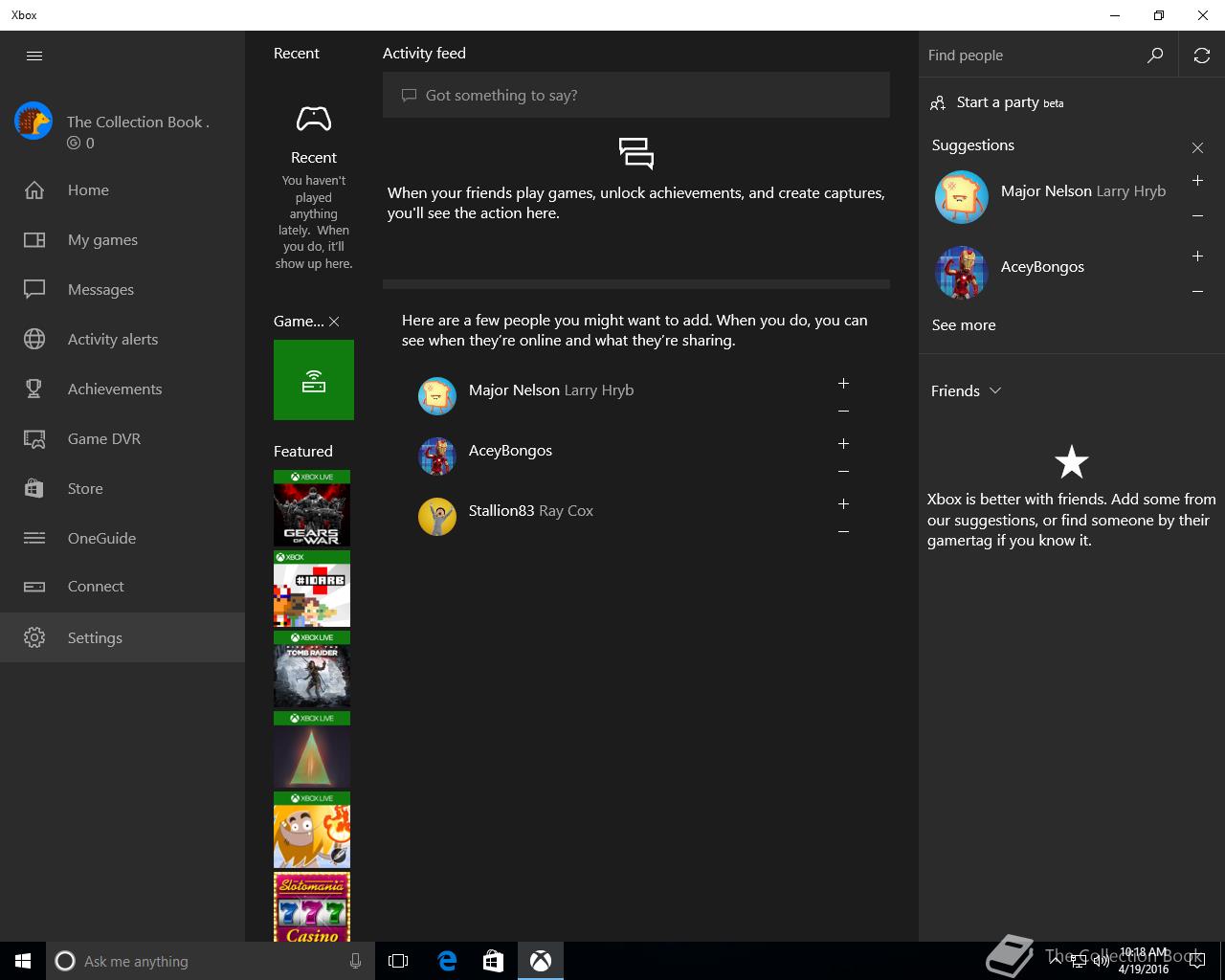Viewport: 1225px width, 980px height.
Task: Open Activity alerts page
Action: tap(122, 339)
